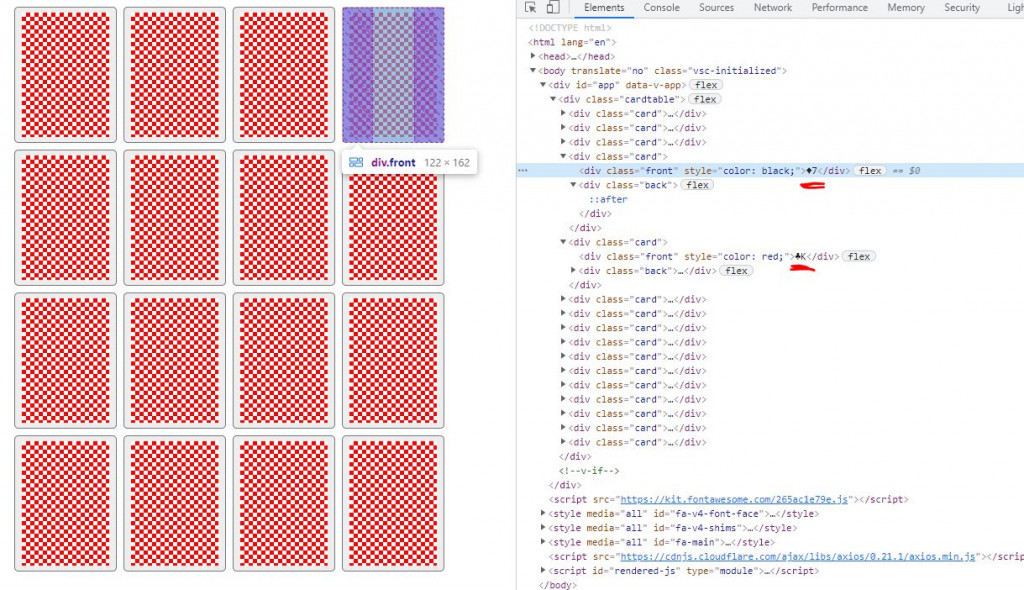
Task: Click the highlighted purple card on the page
Action: (x=393, y=75)
